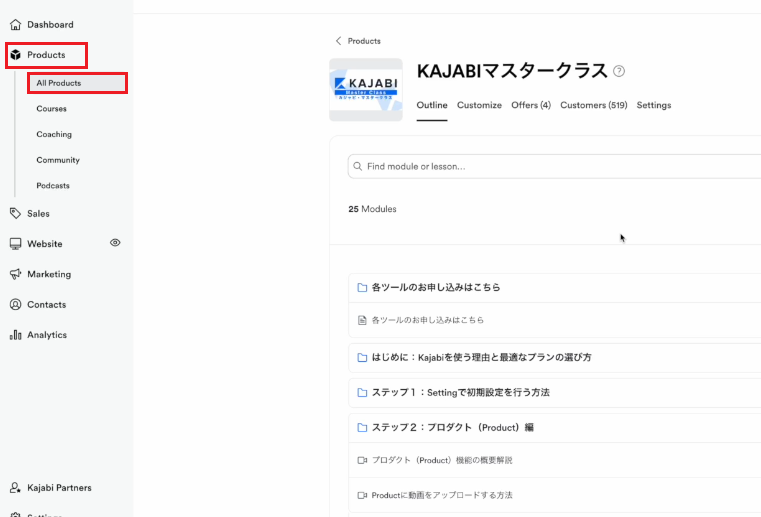Screen dimensions: 761x517
Task: Go to Contacts section
Action: coord(47,304)
